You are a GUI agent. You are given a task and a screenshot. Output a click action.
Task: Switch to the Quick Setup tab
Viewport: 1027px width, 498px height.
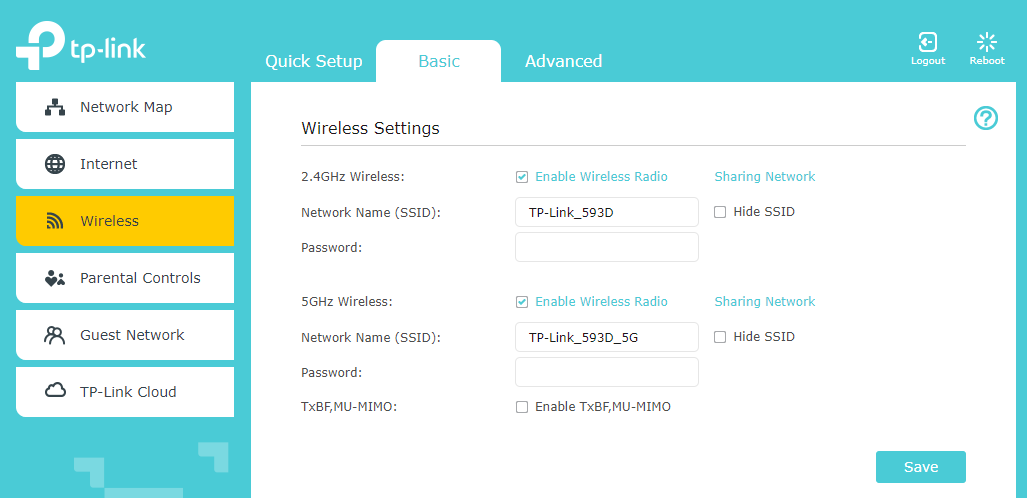click(x=313, y=61)
